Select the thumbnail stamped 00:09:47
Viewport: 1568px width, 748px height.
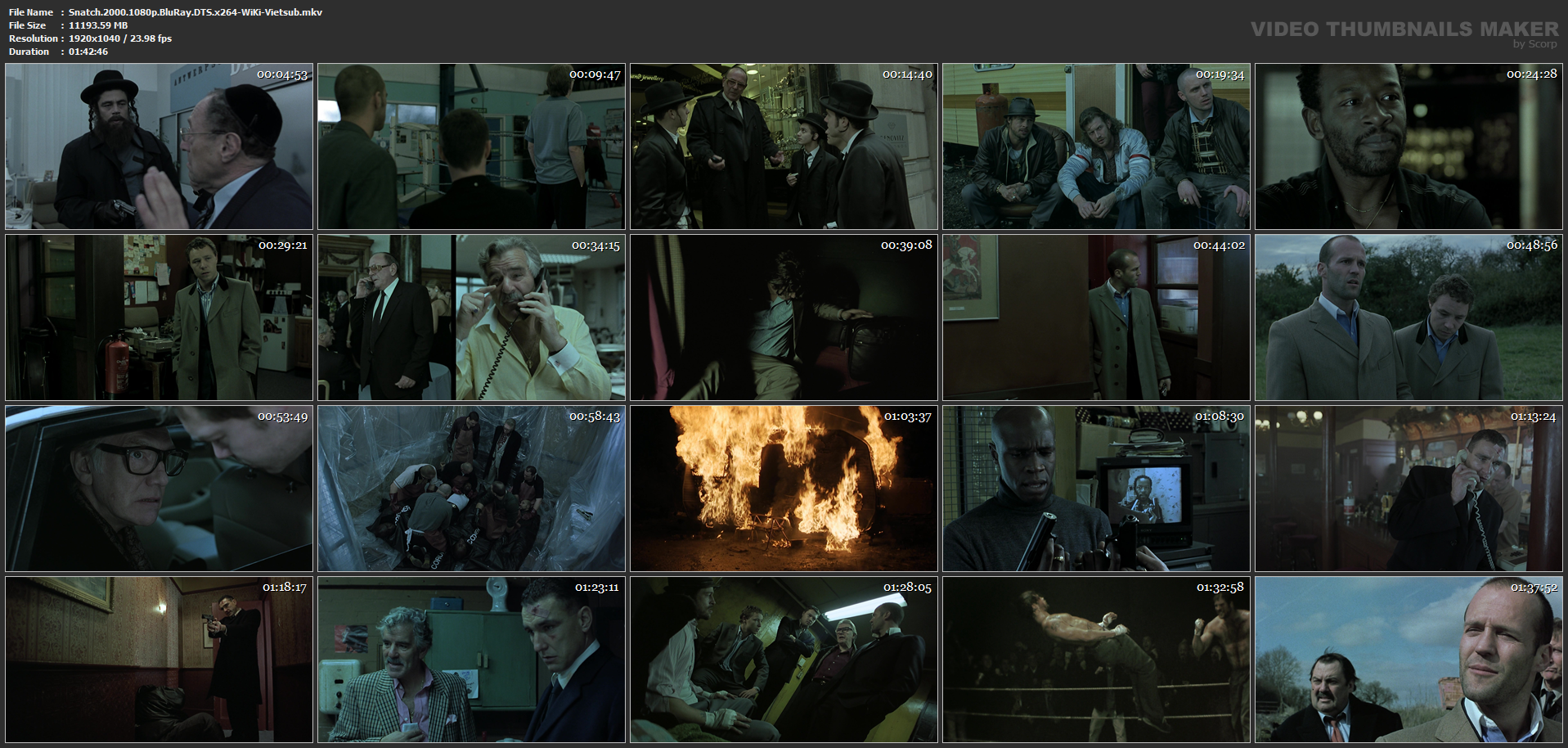tap(471, 146)
